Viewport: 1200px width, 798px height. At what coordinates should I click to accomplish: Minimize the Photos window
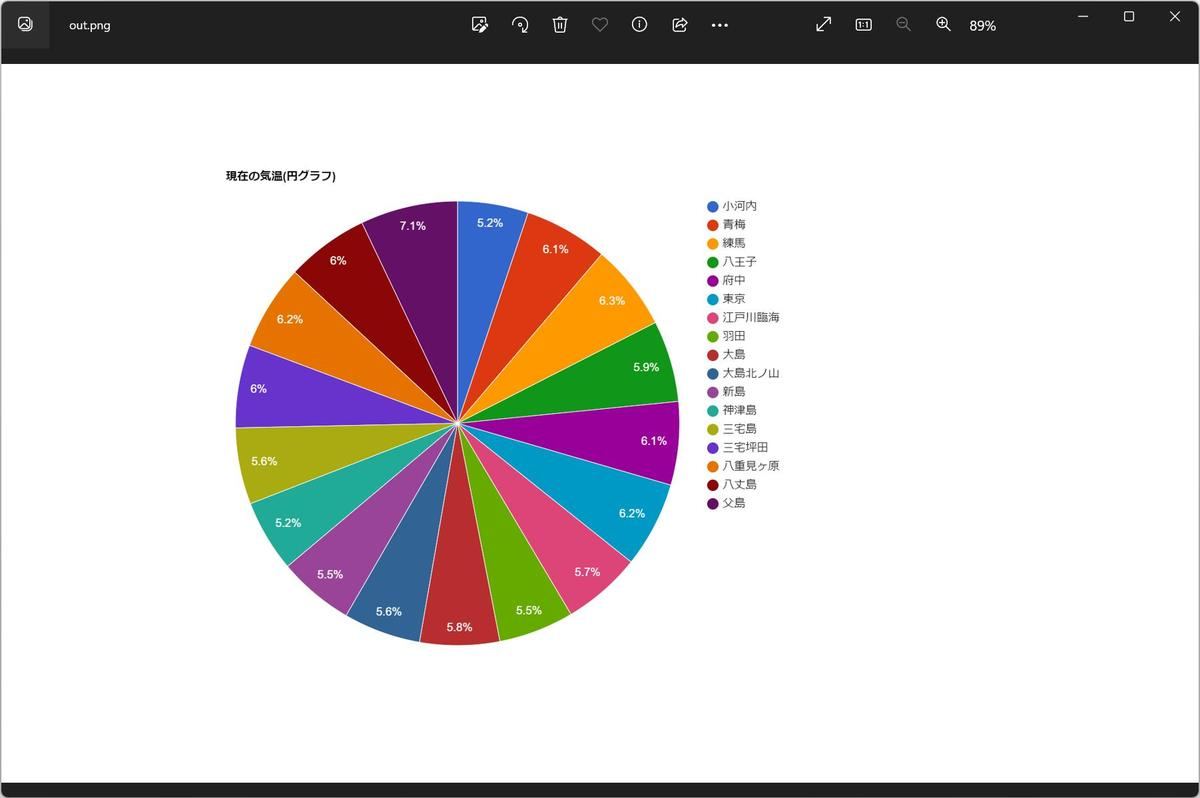pyautogui.click(x=1083, y=16)
